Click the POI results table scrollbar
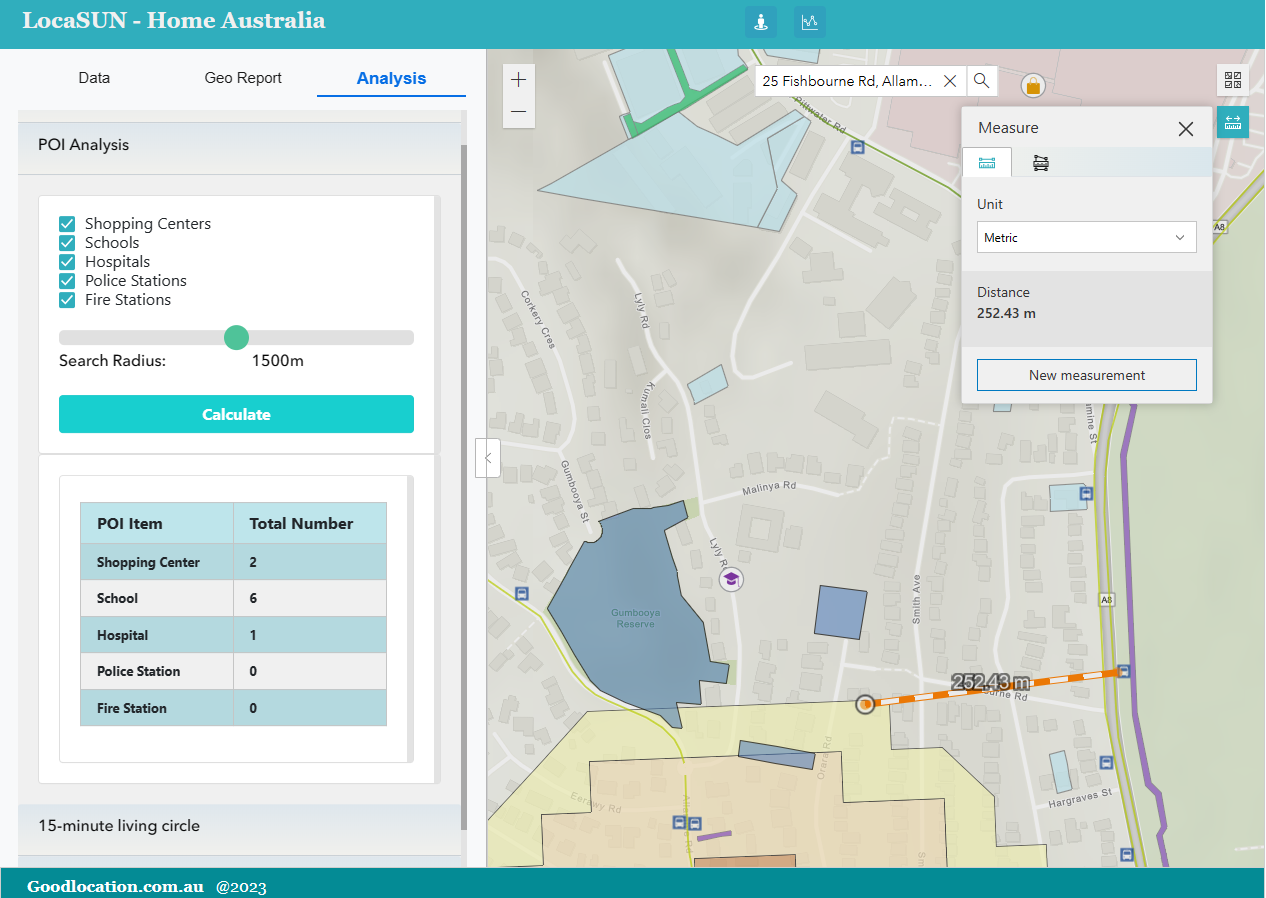 (x=410, y=620)
